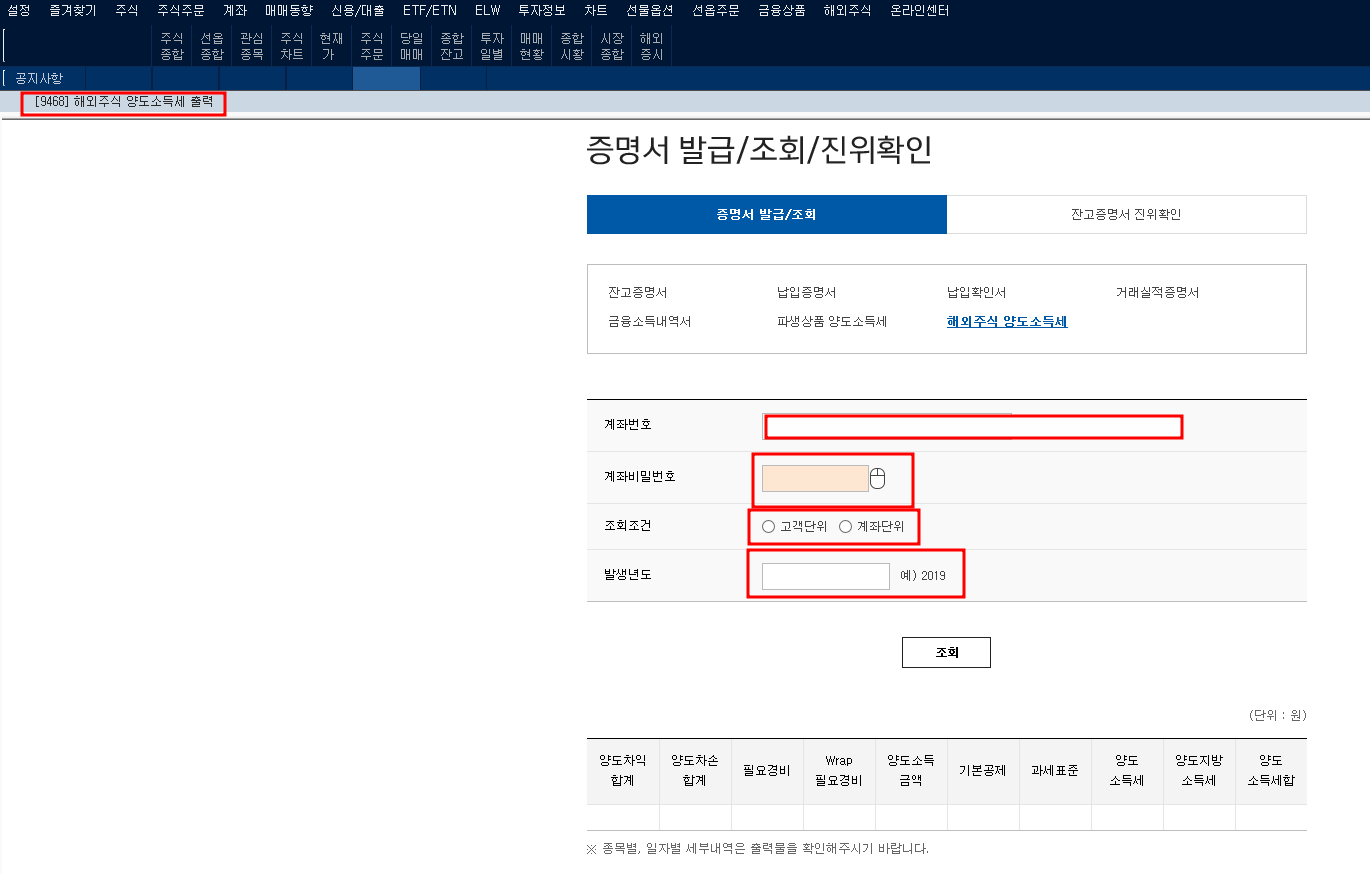Select the 고객단위 radio button
This screenshot has height=874, width=1370.
click(x=768, y=527)
